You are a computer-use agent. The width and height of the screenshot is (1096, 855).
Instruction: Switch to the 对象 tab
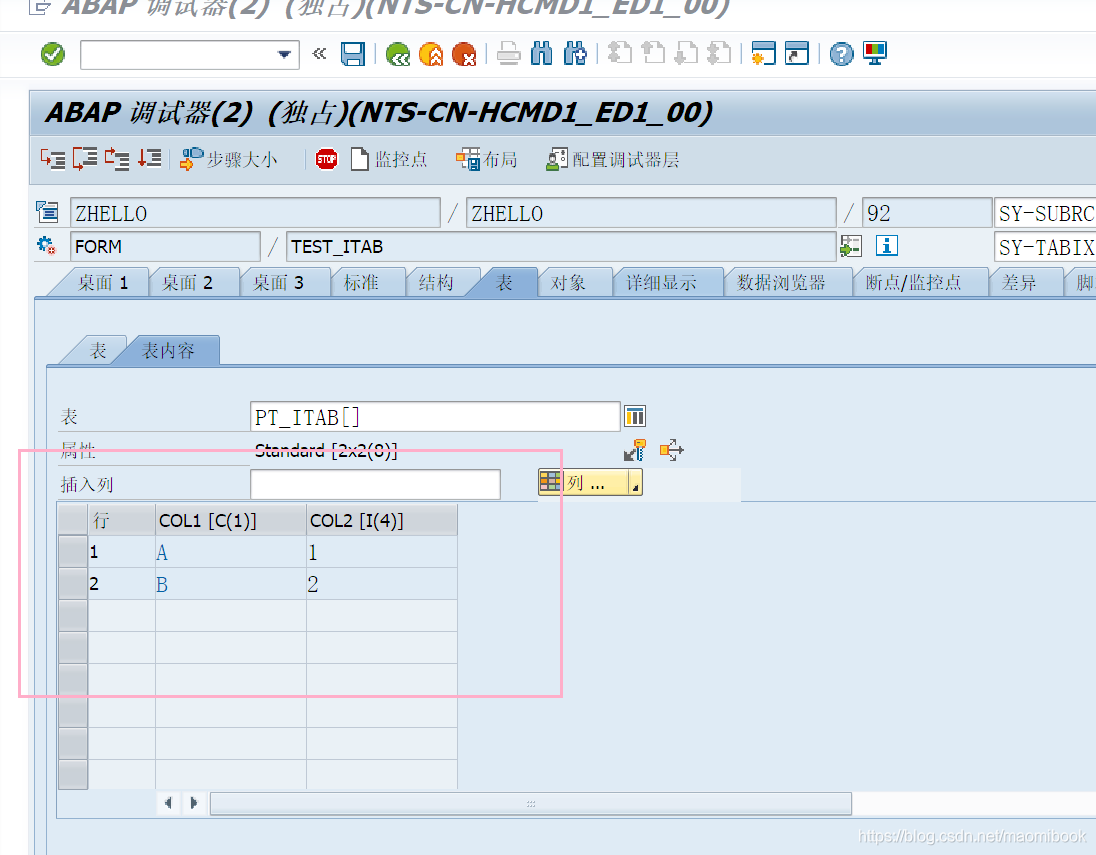point(568,282)
